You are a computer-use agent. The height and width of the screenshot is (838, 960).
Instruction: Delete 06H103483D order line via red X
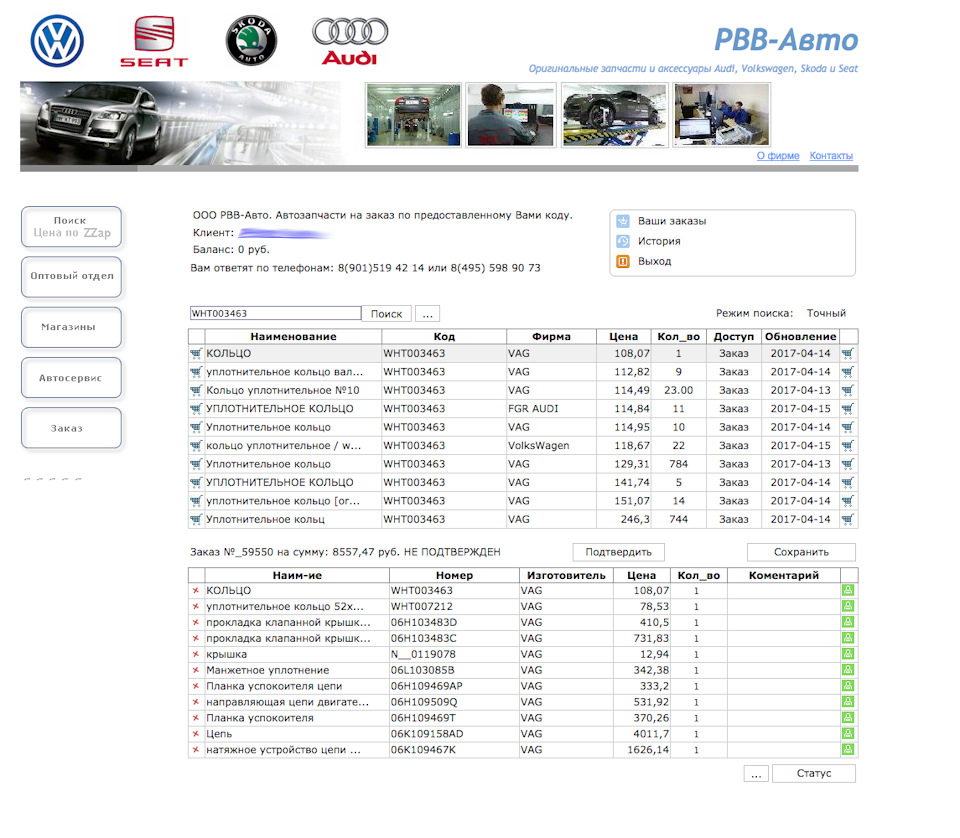pos(196,623)
